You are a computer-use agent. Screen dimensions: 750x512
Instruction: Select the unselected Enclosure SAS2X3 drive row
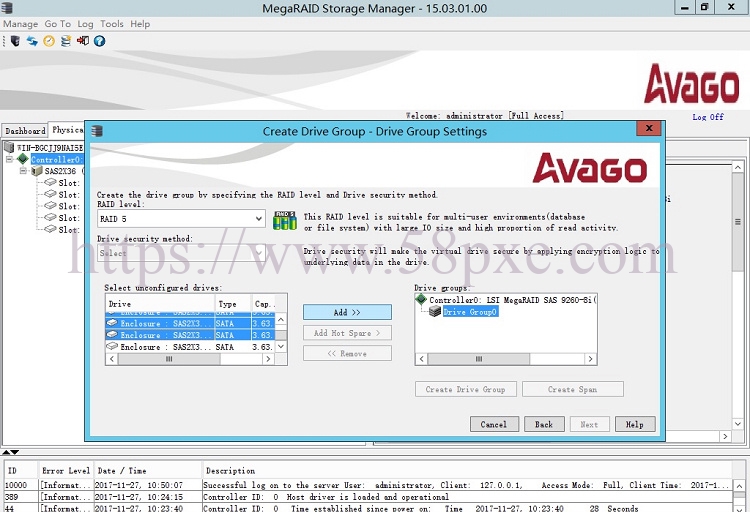[190, 346]
